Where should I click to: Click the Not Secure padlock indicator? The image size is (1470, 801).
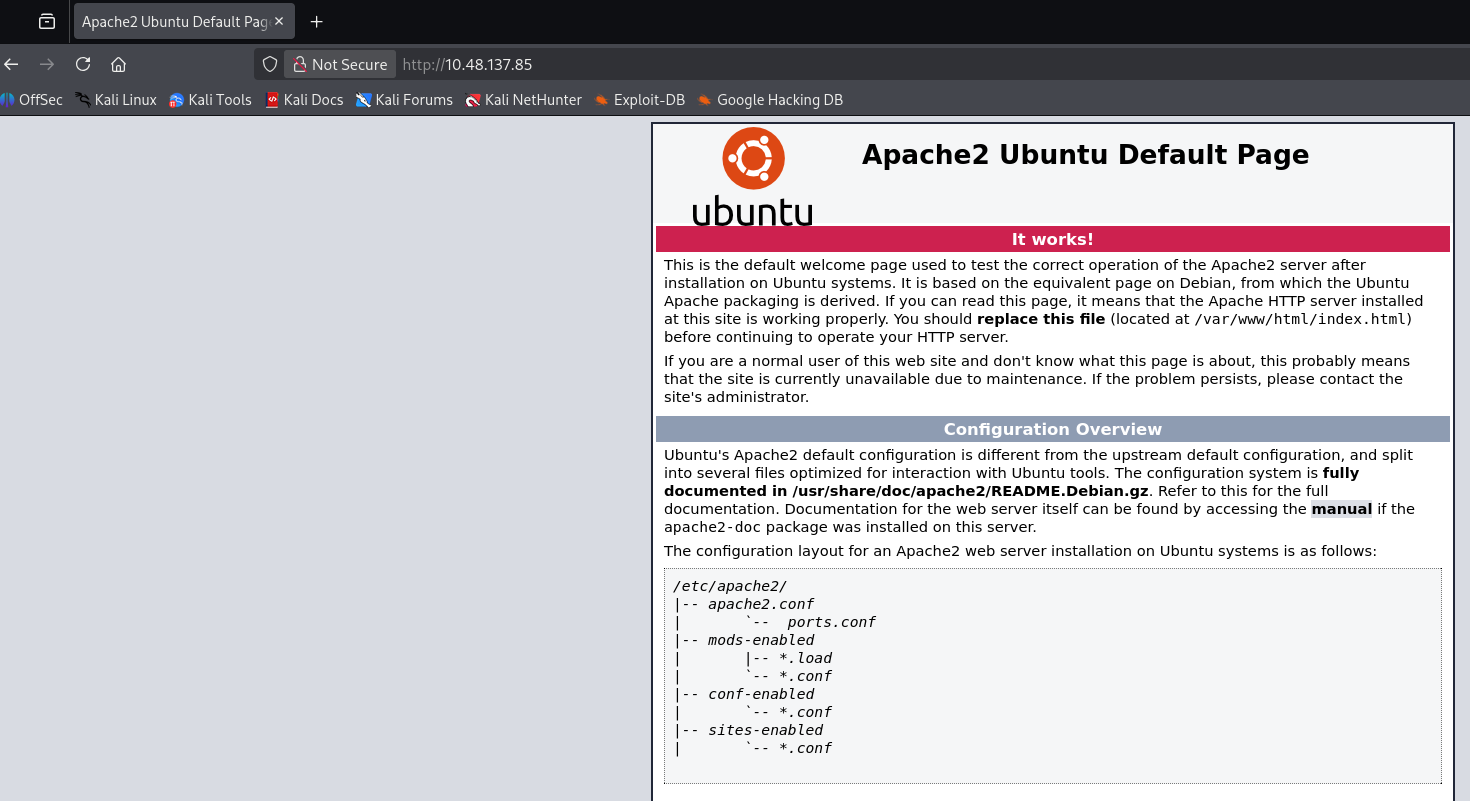tap(340, 64)
